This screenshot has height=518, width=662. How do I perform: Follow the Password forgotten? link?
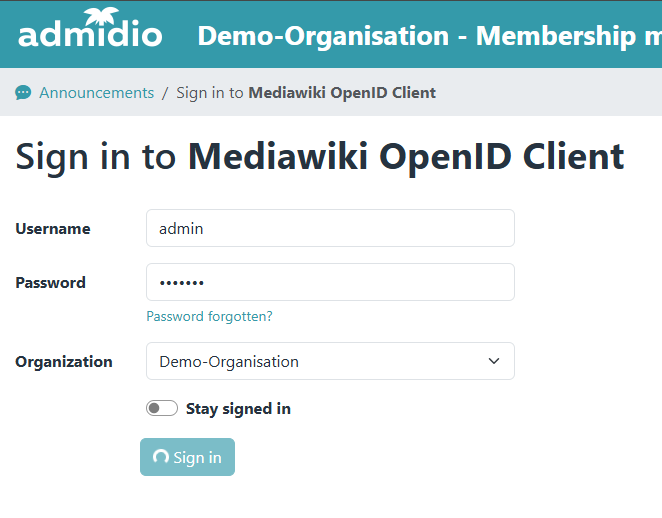tap(209, 316)
